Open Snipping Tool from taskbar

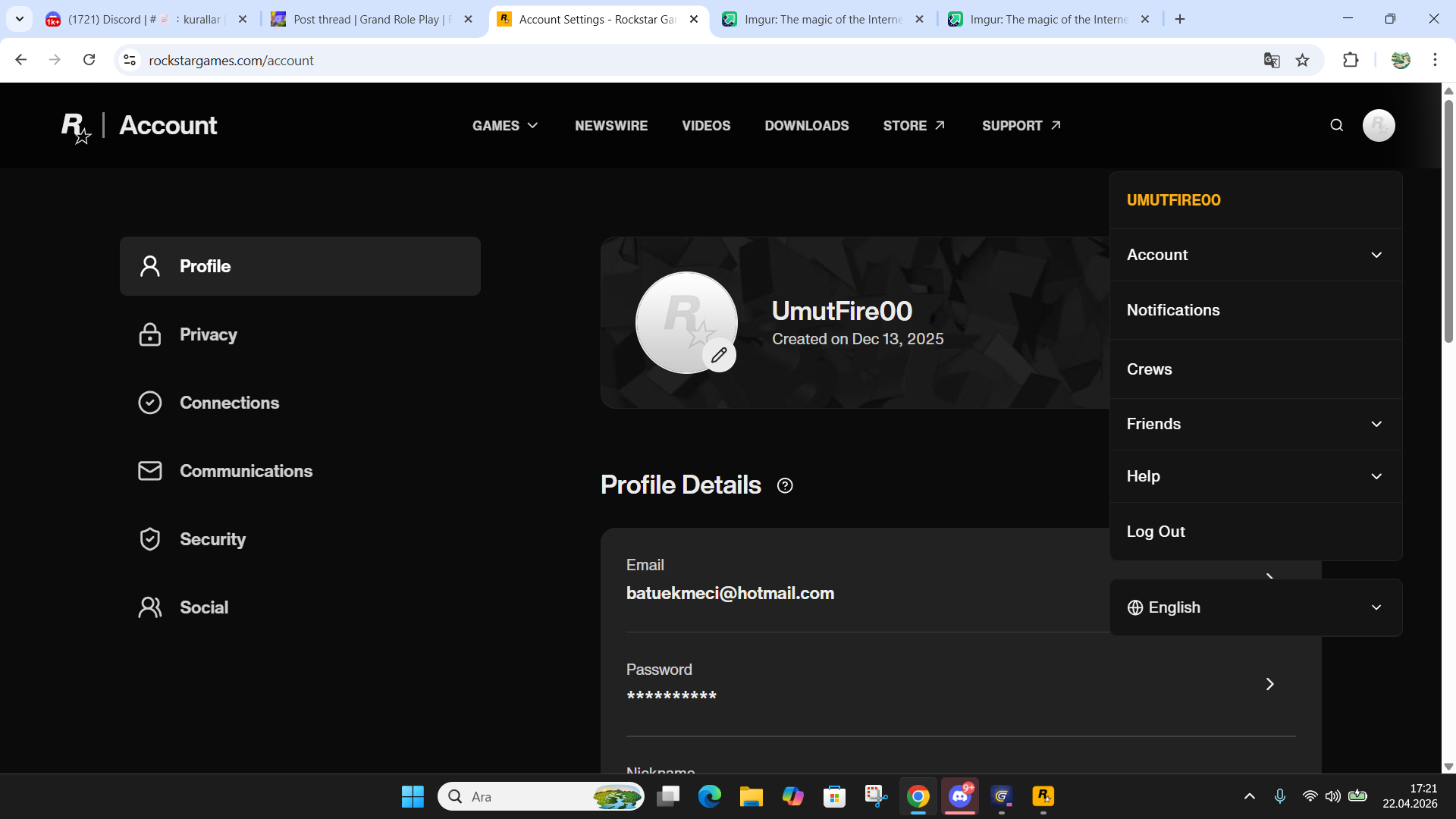click(877, 796)
